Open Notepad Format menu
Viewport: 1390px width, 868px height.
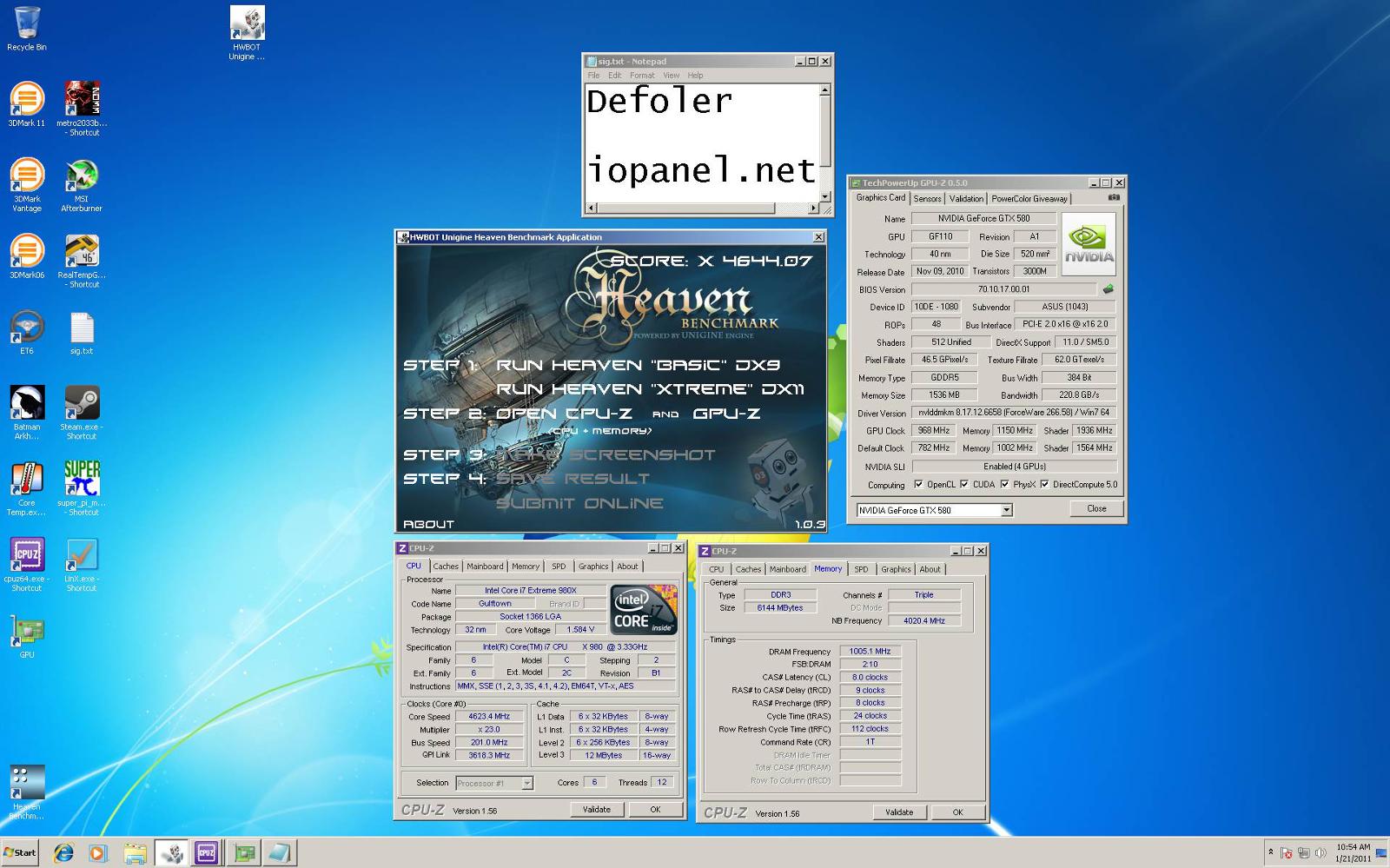coord(642,76)
